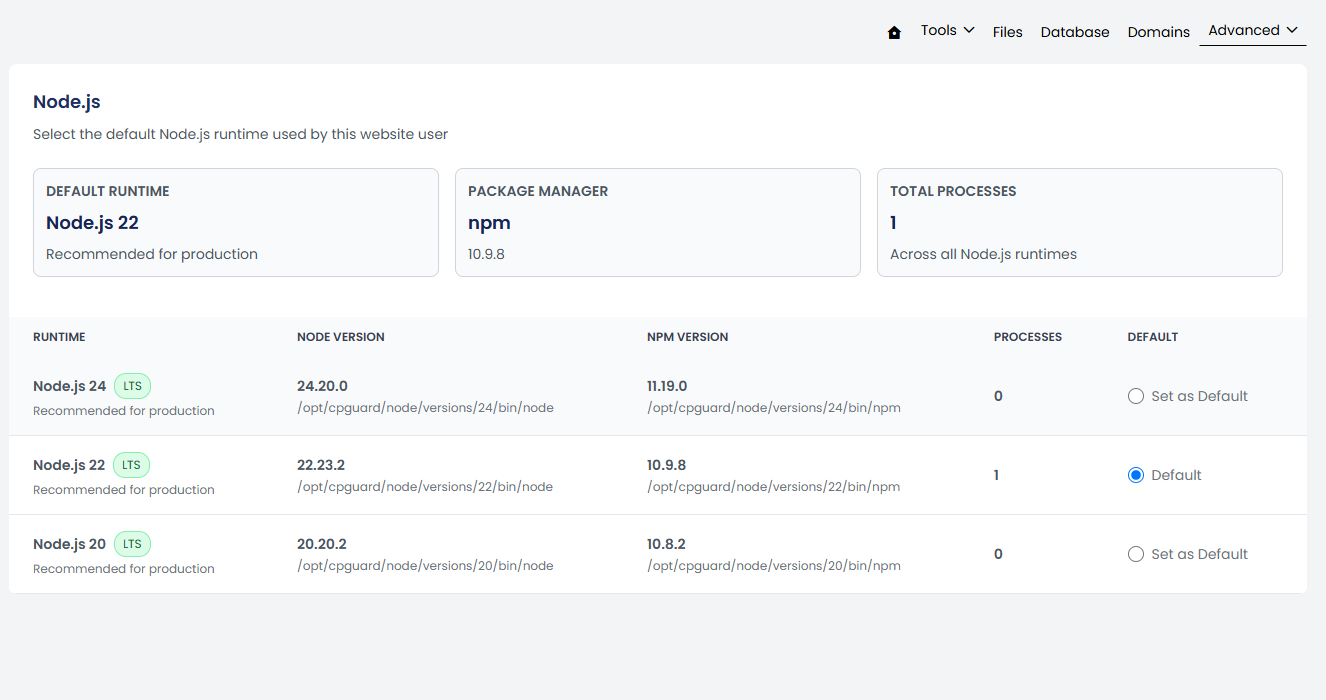Open the Database page
The image size is (1326, 700).
pos(1075,32)
